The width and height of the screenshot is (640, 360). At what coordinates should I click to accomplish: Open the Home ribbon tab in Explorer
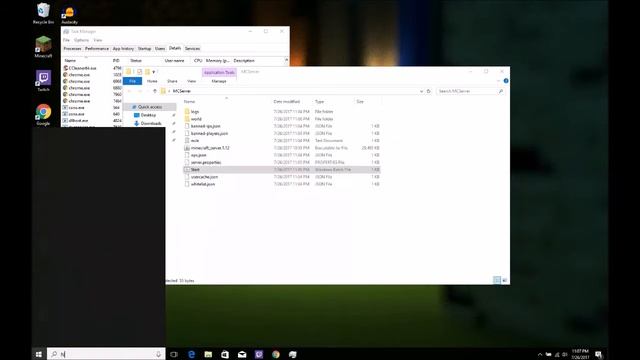(x=152, y=81)
